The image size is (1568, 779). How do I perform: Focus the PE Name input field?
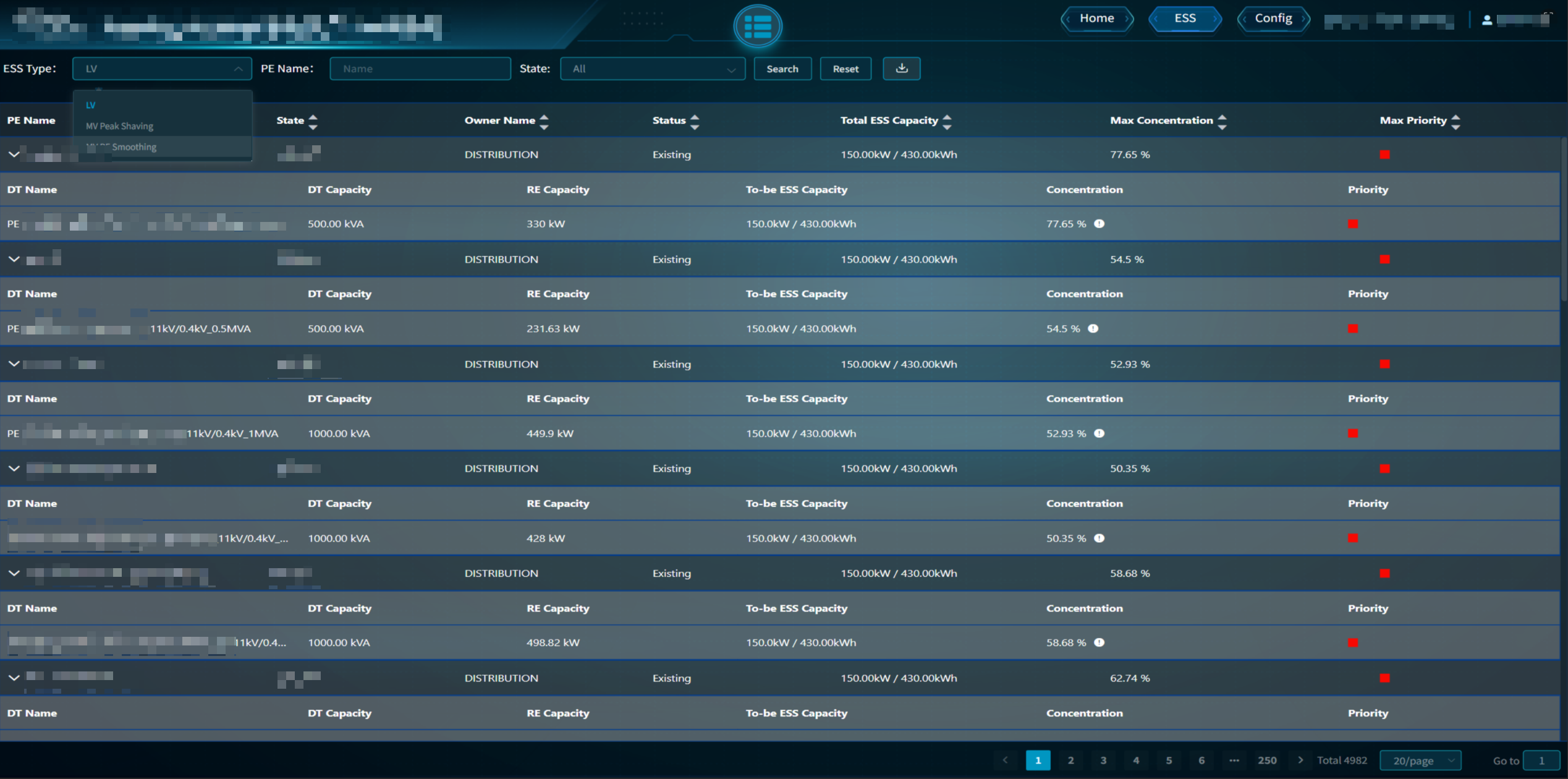tap(420, 69)
